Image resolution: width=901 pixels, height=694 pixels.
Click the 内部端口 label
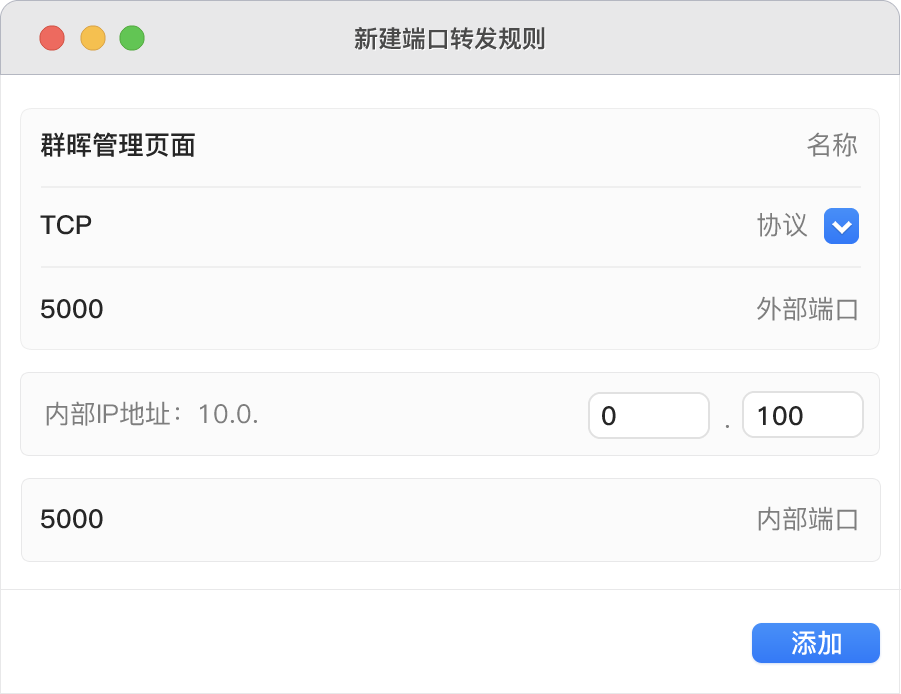click(x=807, y=519)
